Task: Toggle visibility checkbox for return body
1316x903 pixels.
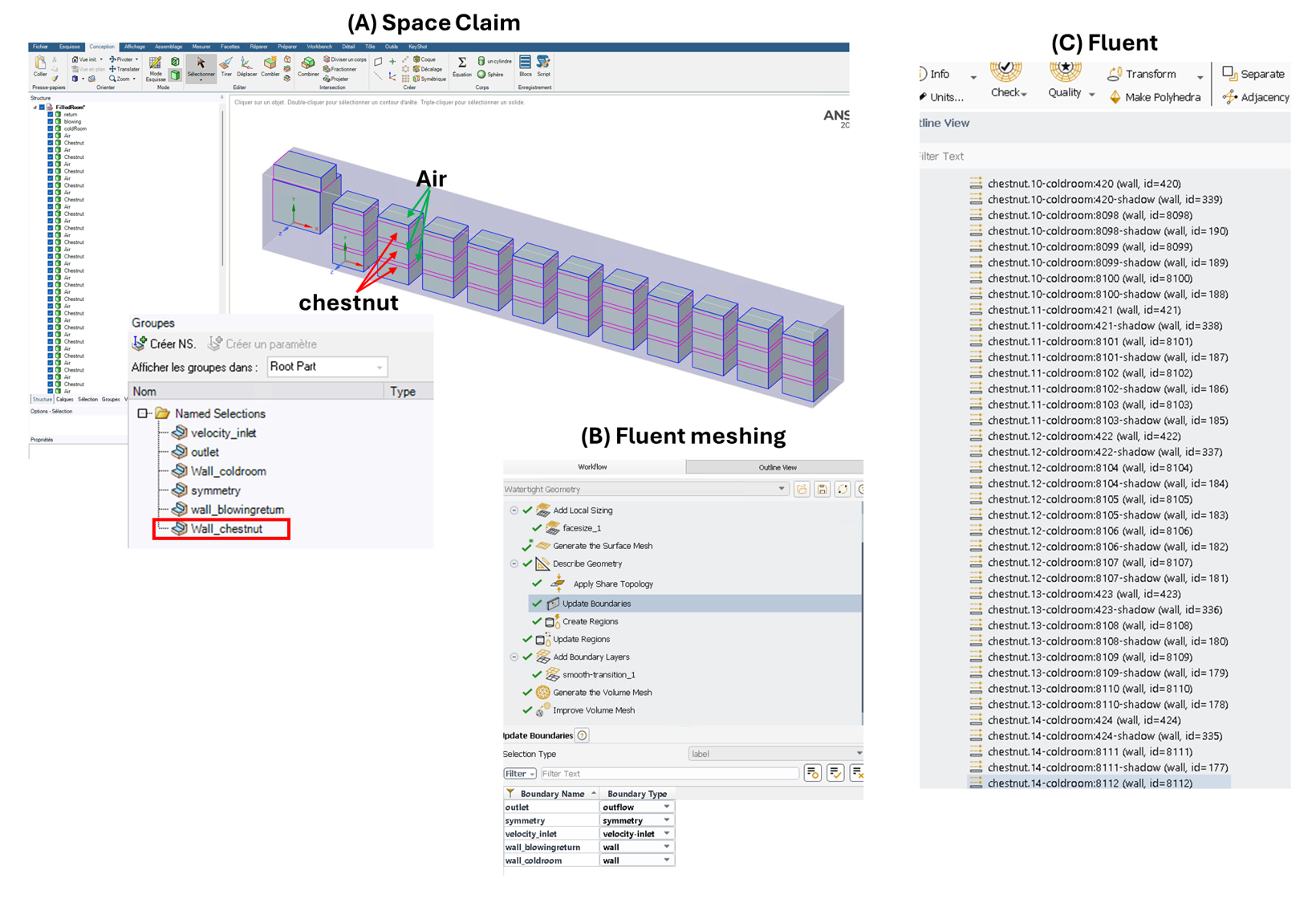Action: 50,115
